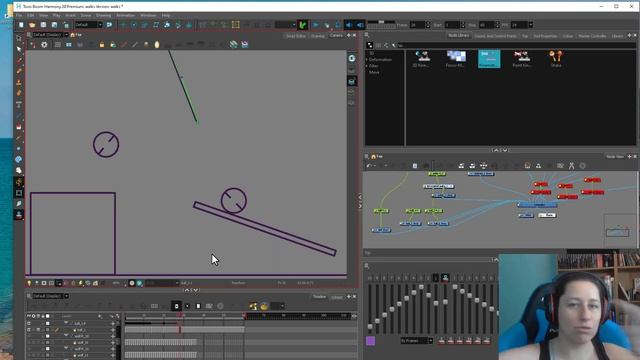Click the purple colour swatch

371,340
